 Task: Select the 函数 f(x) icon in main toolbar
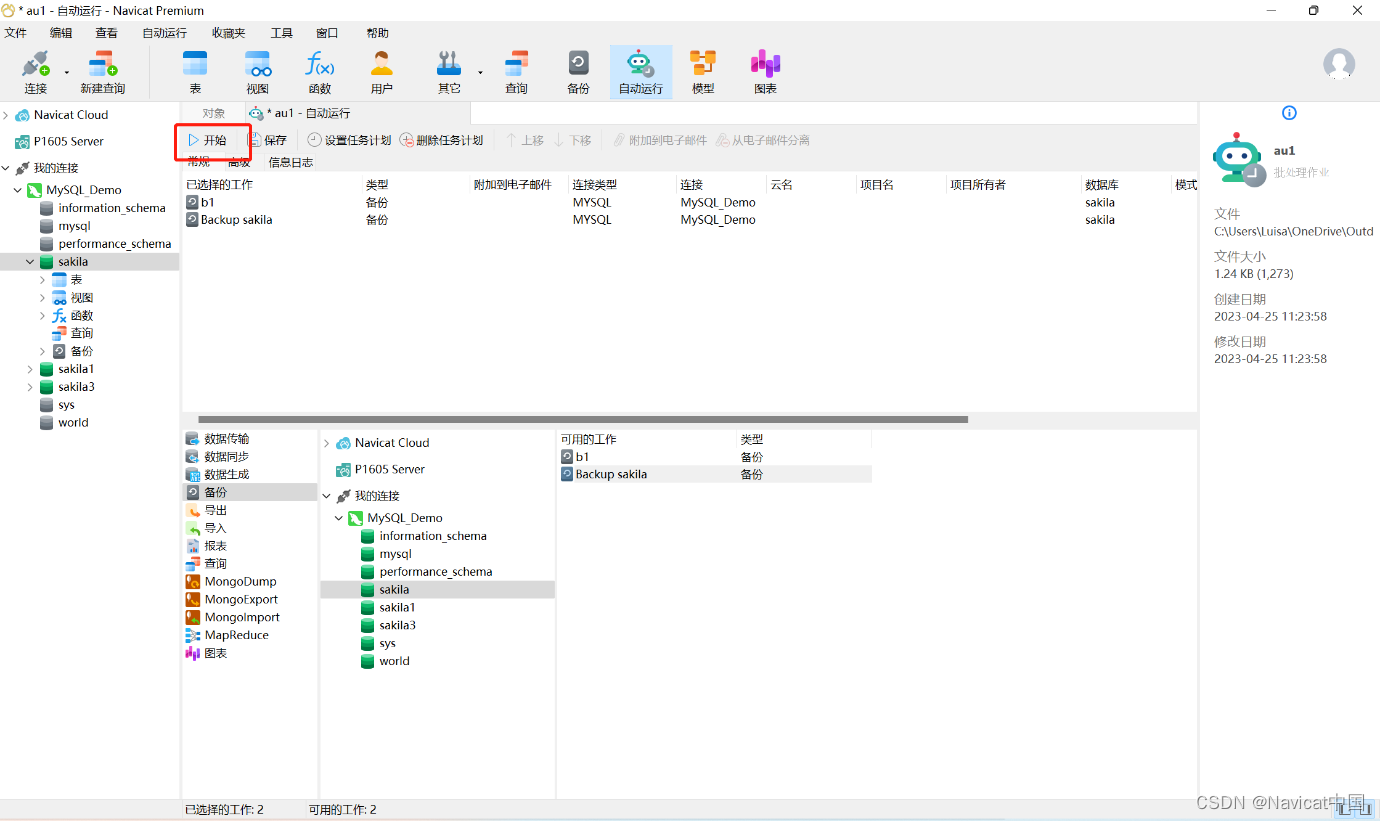click(320, 72)
